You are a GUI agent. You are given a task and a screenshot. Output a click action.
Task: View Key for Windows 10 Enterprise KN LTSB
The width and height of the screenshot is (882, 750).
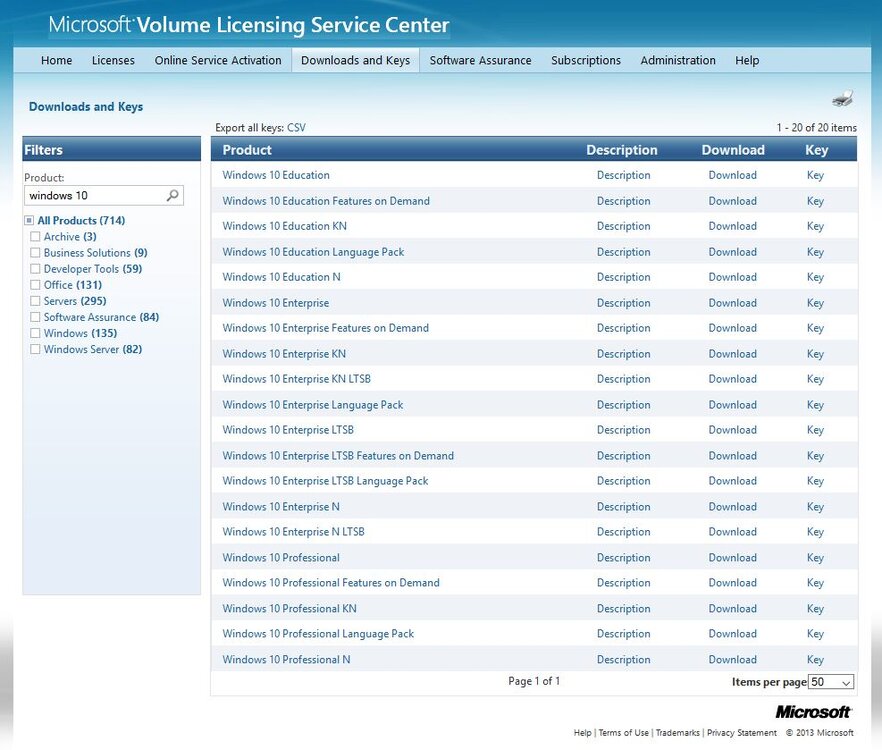coord(815,379)
